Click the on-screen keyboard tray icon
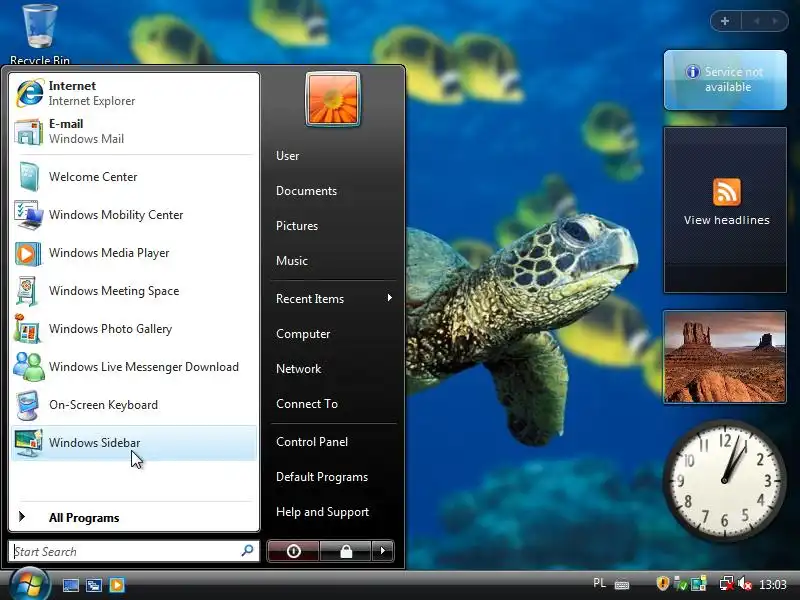Screen dimensions: 800x600 [622, 584]
